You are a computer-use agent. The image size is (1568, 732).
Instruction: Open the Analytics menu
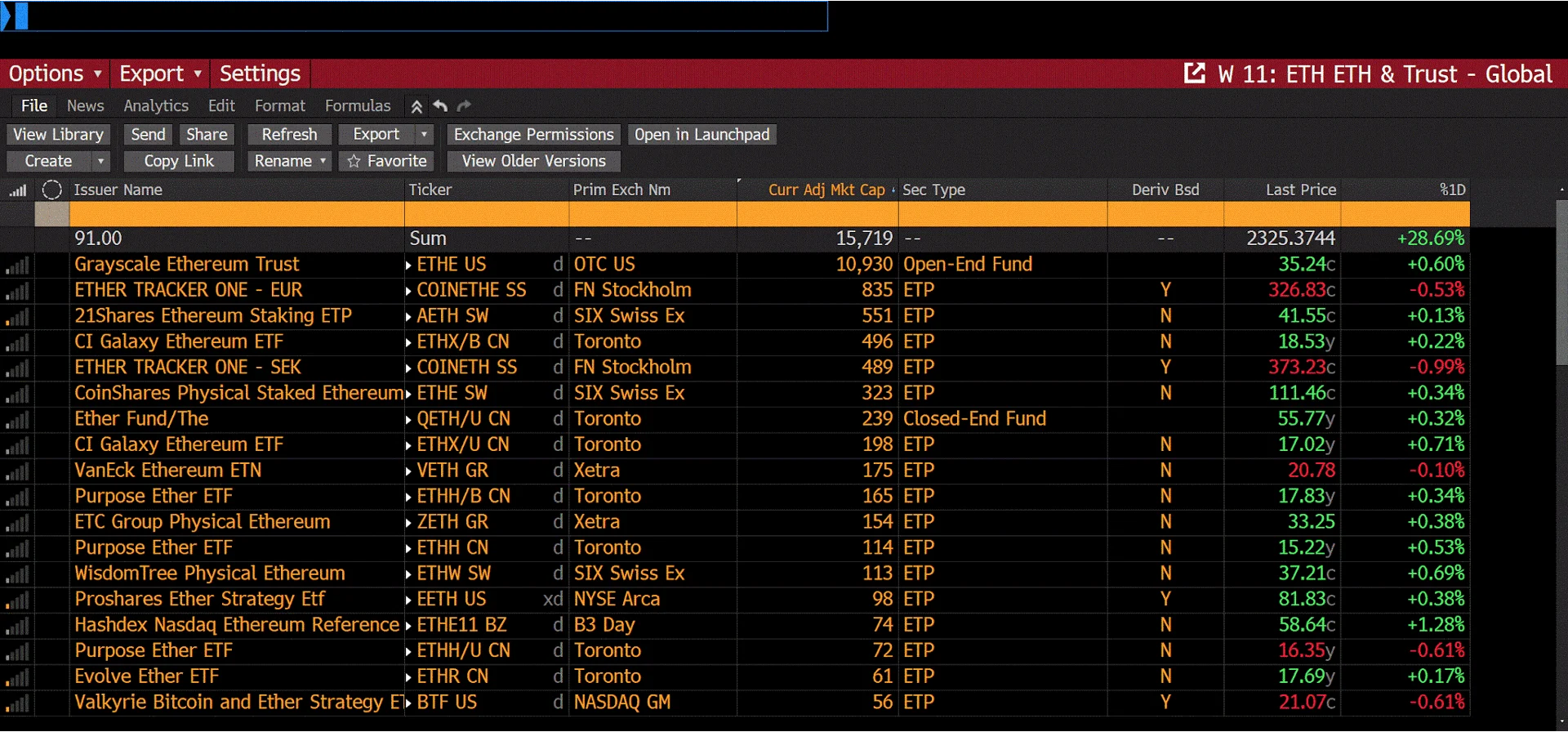[x=156, y=106]
